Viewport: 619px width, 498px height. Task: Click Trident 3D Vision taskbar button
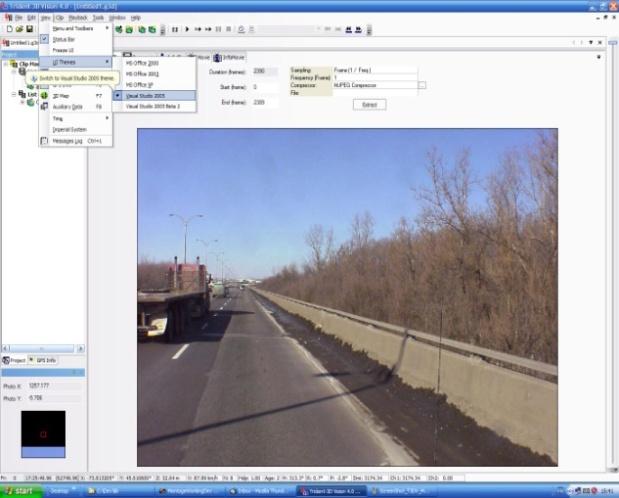pos(332,491)
